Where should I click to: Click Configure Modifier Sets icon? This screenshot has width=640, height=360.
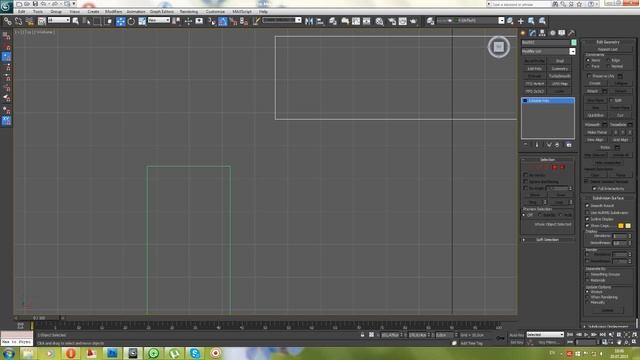[x=569, y=145]
